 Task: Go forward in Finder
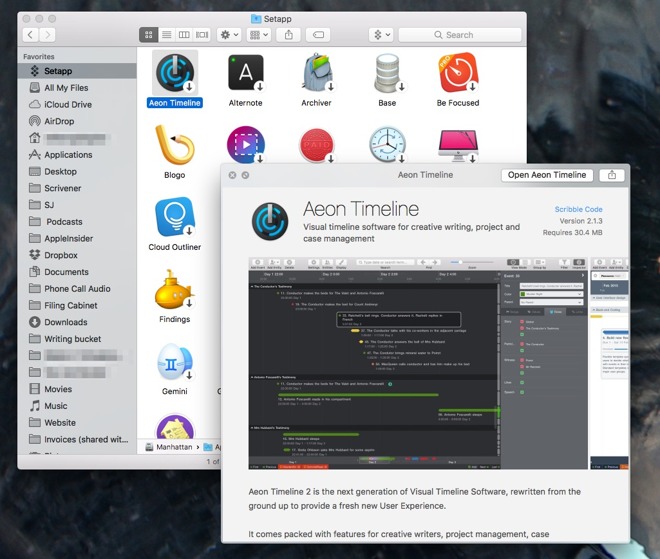click(x=48, y=35)
